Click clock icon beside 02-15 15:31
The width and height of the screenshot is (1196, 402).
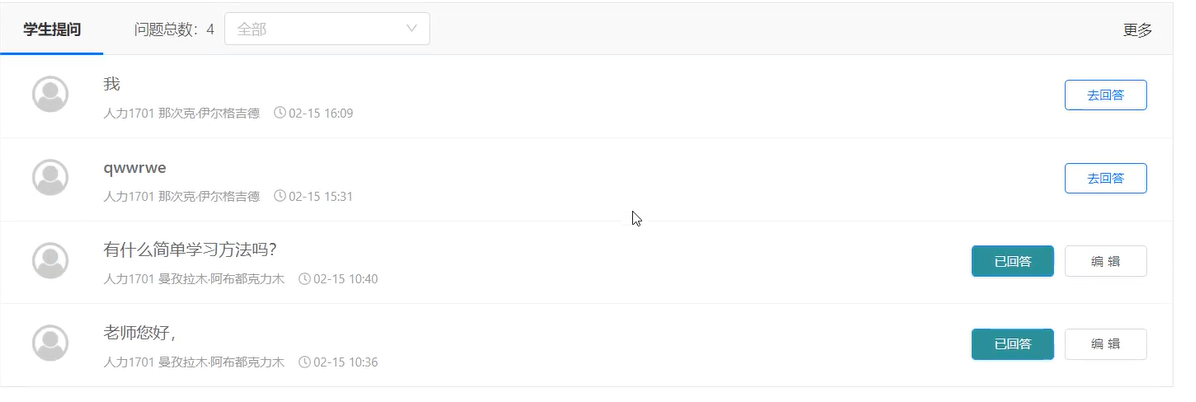[x=280, y=196]
